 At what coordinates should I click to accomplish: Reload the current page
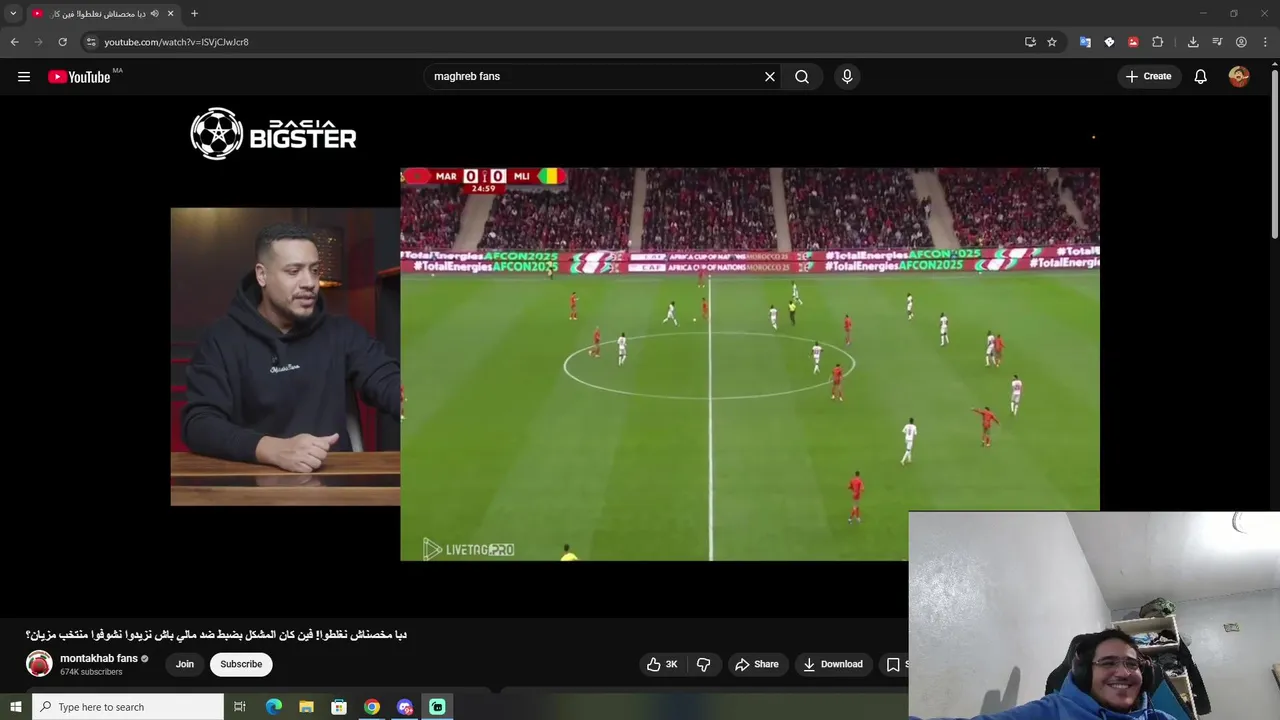coord(62,42)
